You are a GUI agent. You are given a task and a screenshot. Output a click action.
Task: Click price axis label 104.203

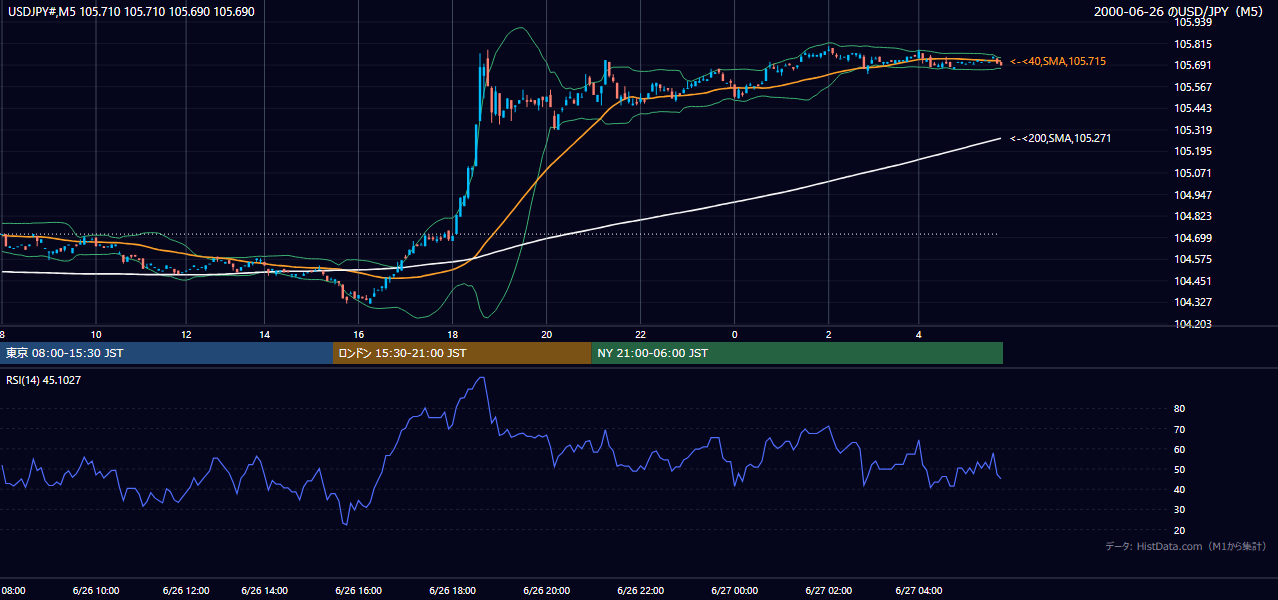tap(1193, 324)
